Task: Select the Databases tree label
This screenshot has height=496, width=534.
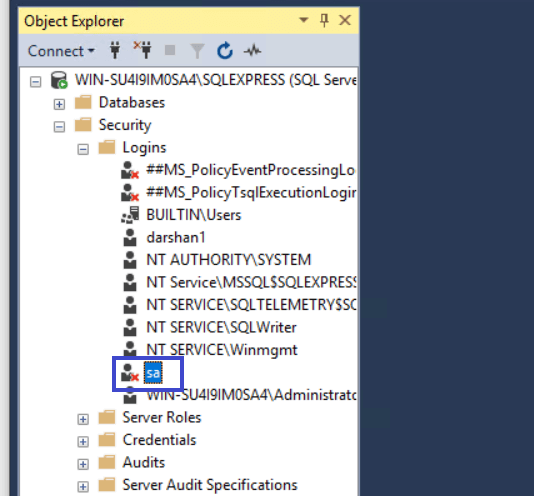Action: [132, 103]
